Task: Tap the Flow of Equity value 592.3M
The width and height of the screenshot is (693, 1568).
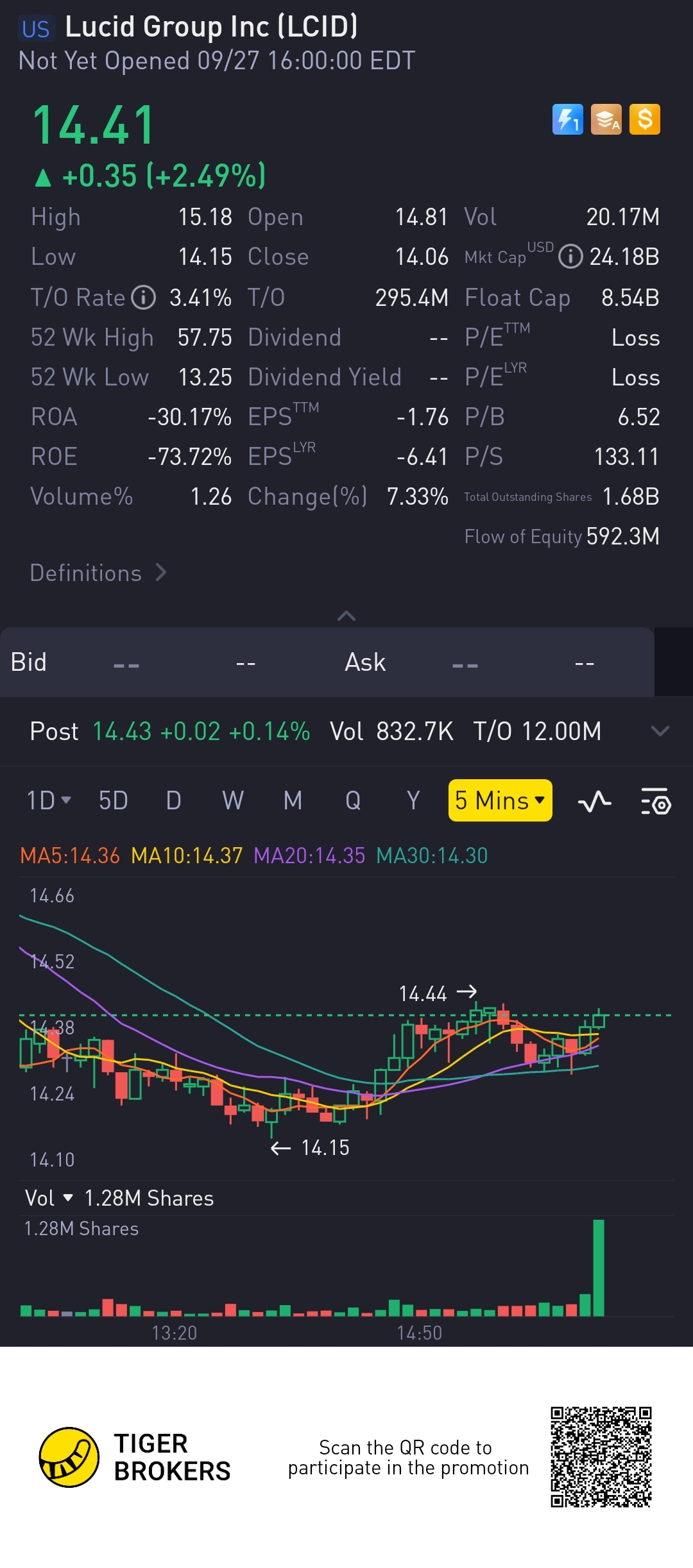Action: coord(623,536)
